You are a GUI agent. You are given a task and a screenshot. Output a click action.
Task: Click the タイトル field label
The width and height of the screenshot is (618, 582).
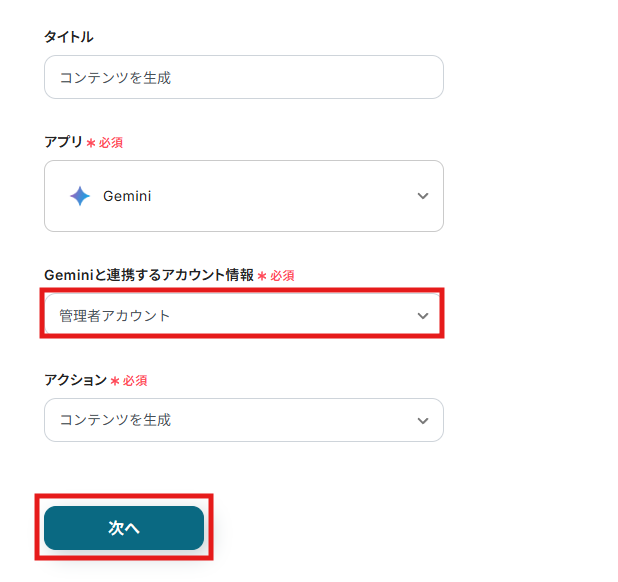click(x=69, y=37)
